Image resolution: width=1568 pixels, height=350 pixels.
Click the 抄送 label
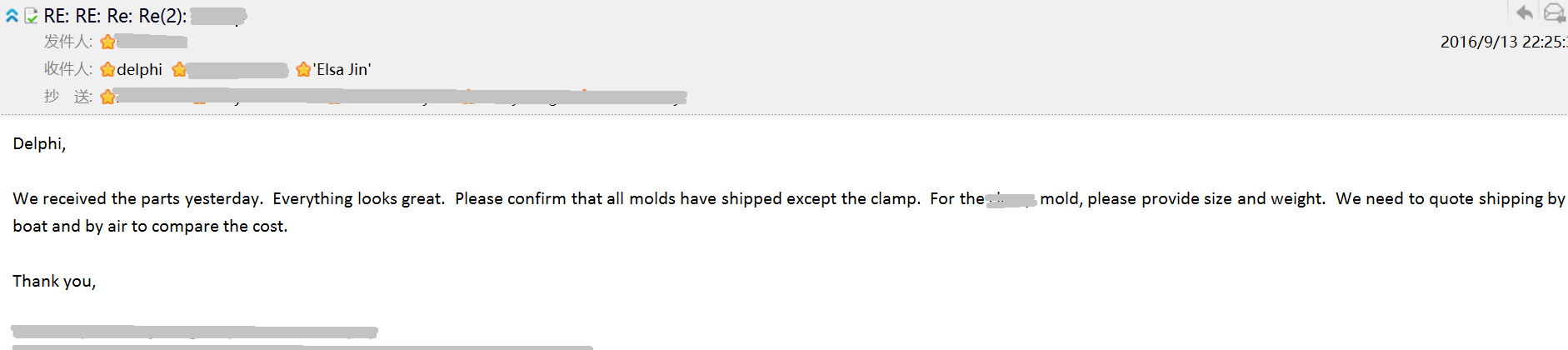68,97
